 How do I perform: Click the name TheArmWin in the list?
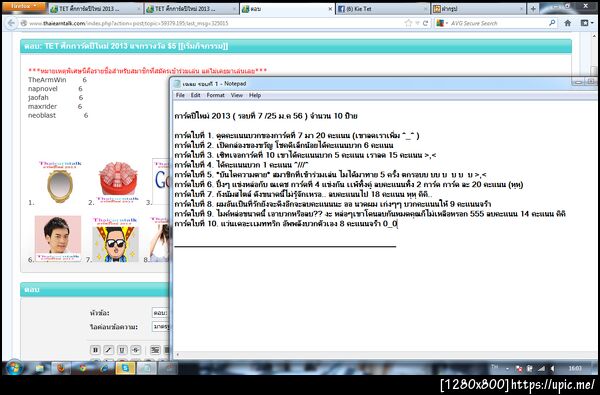pos(47,80)
